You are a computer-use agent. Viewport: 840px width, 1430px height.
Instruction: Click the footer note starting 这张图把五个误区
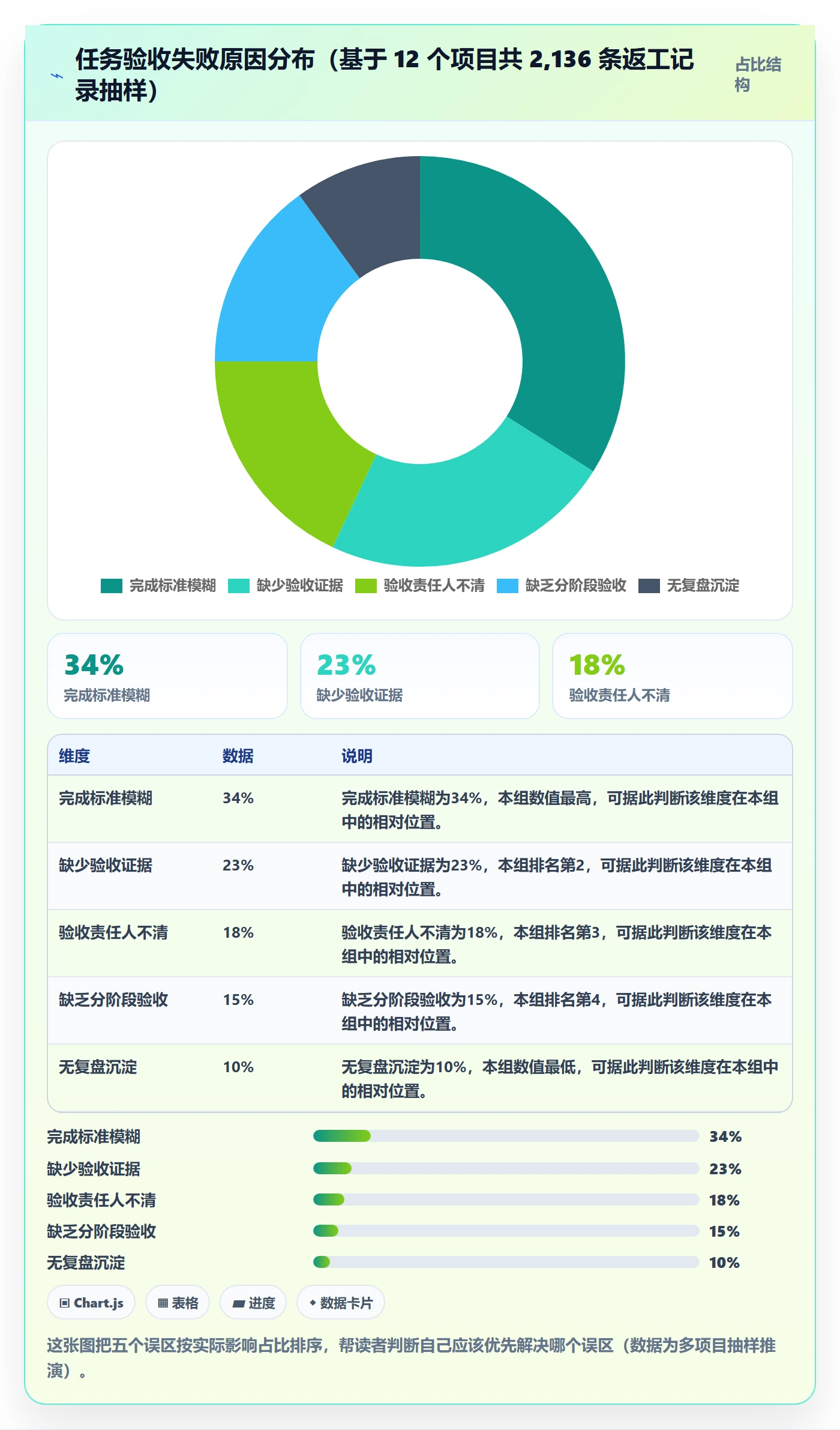click(412, 1358)
